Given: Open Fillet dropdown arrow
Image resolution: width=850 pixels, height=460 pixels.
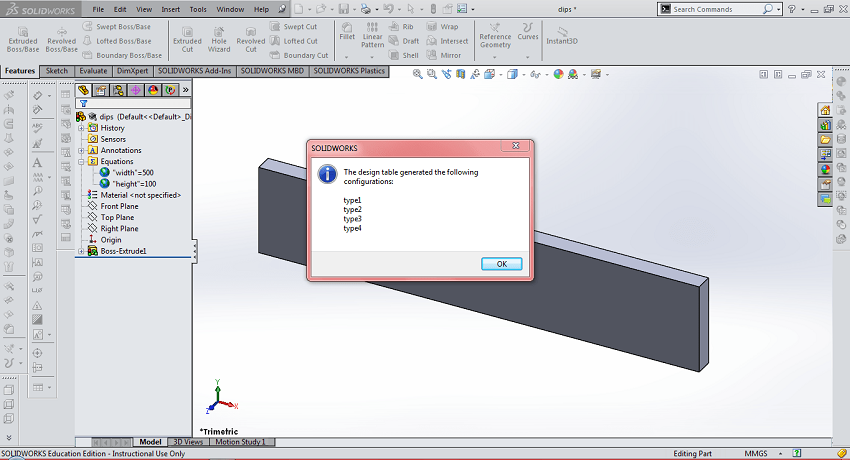Looking at the screenshot, I should point(346,57).
